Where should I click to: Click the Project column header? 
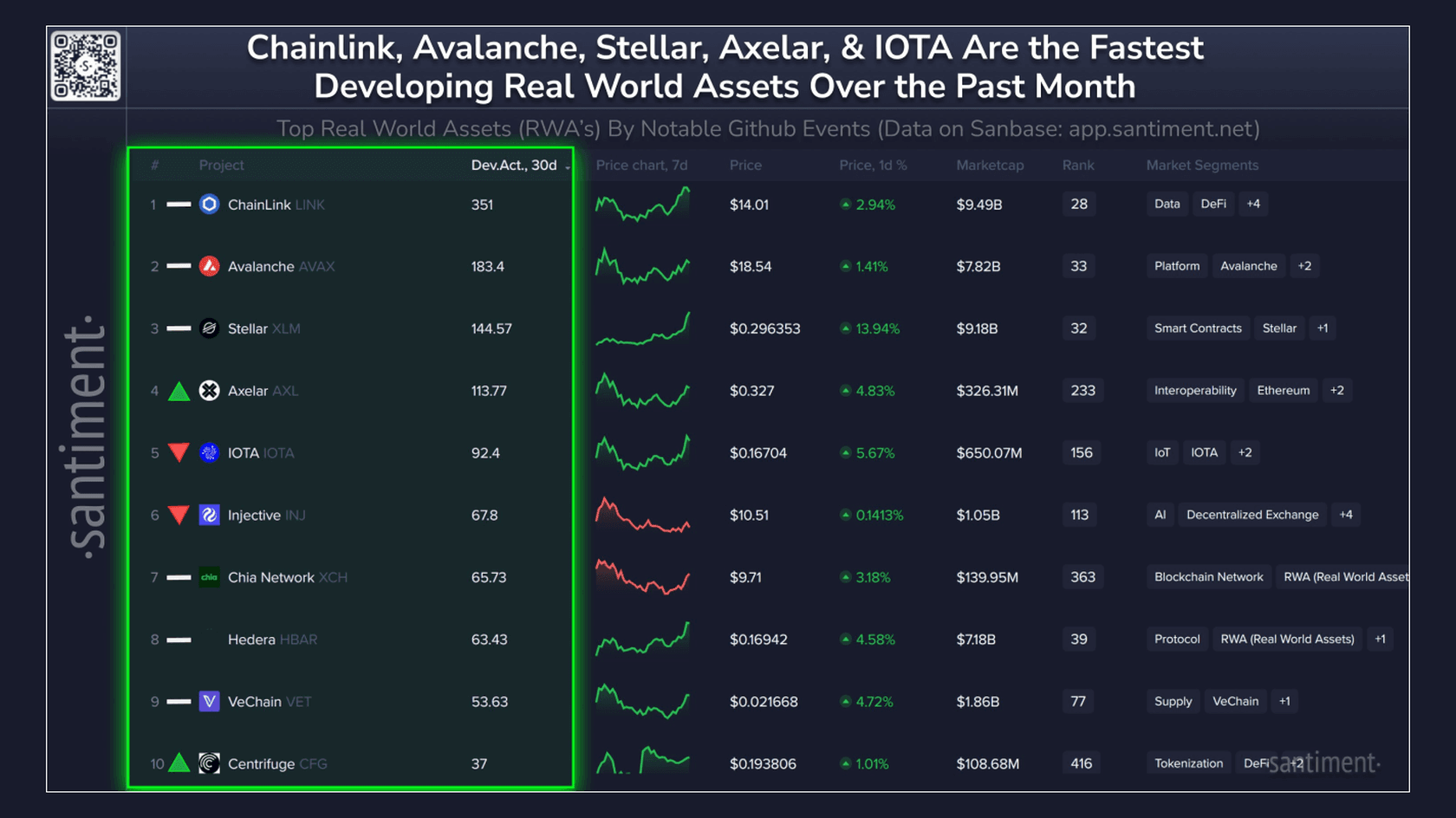(x=221, y=165)
